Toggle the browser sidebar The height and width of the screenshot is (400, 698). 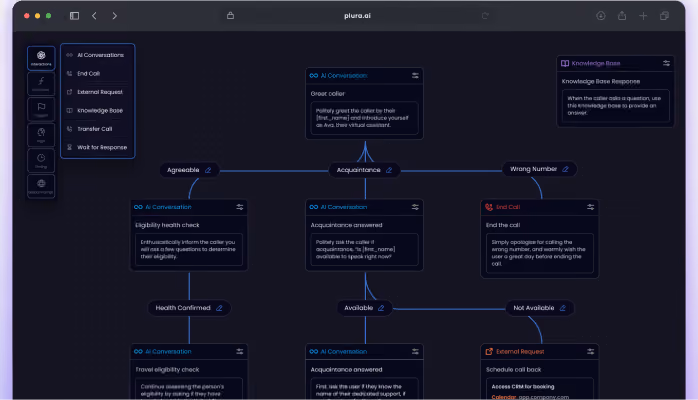point(74,16)
